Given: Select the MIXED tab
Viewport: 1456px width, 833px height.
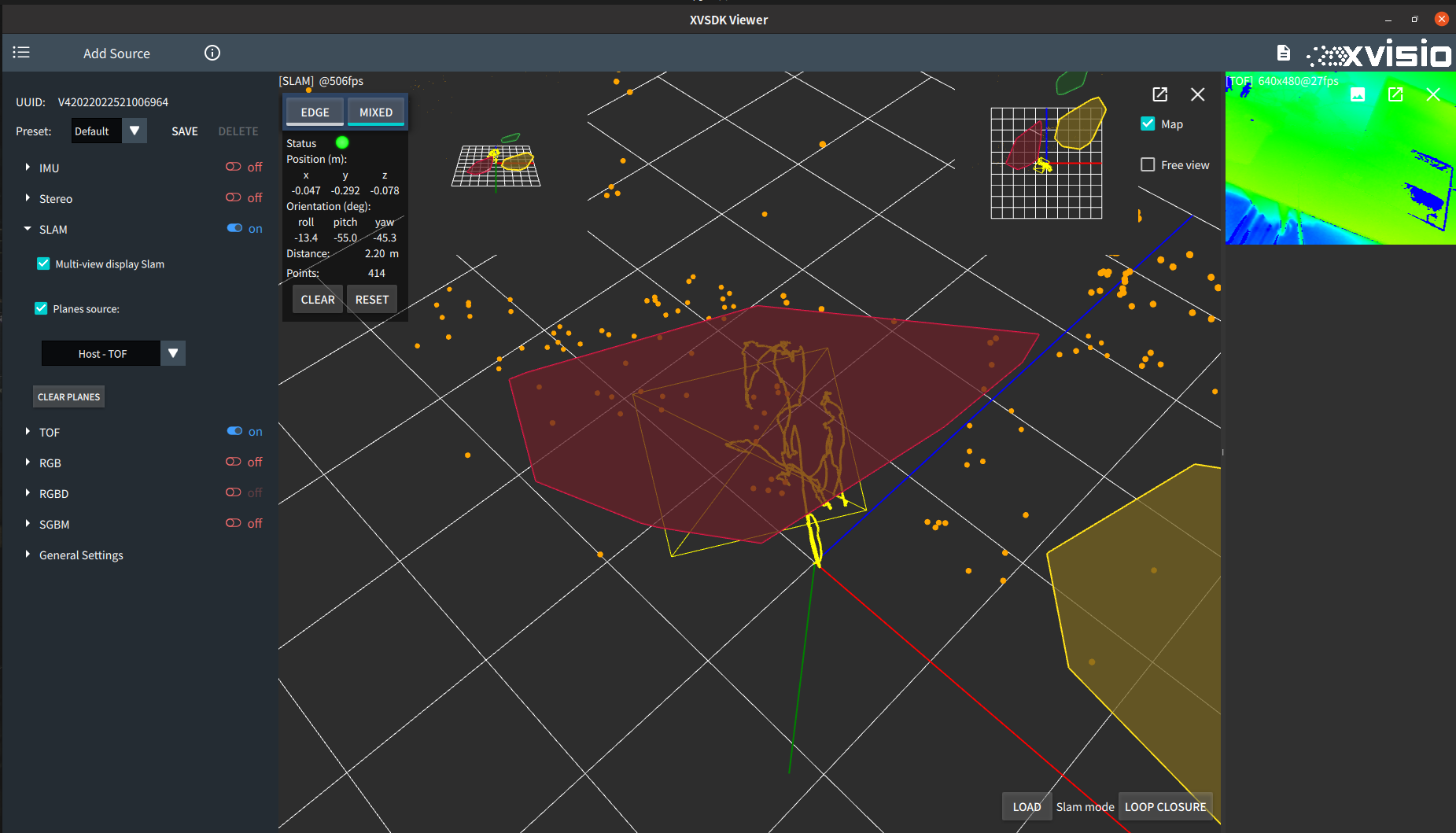Looking at the screenshot, I should (x=376, y=112).
